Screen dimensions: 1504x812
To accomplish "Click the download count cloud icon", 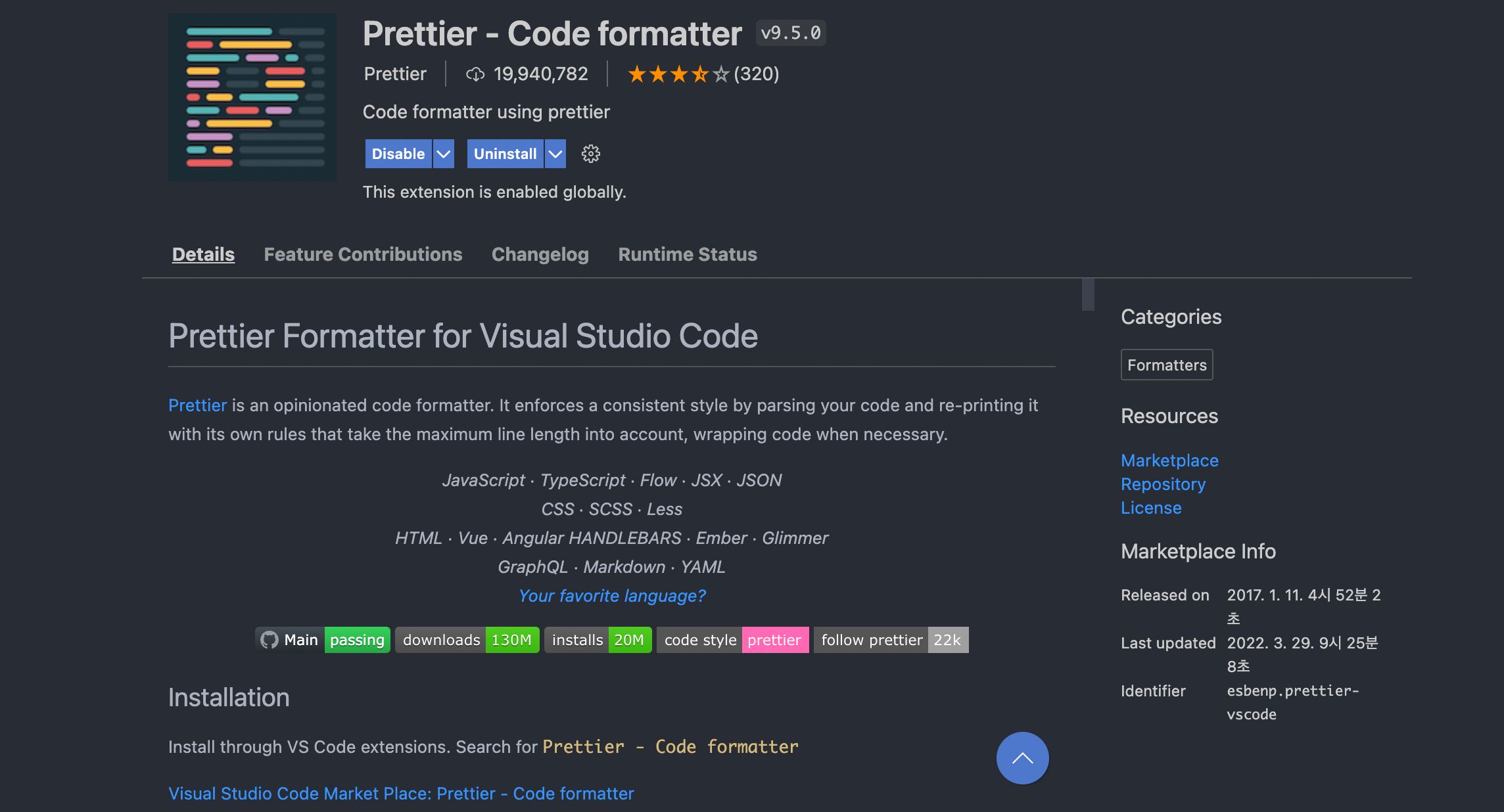I will click(x=475, y=74).
